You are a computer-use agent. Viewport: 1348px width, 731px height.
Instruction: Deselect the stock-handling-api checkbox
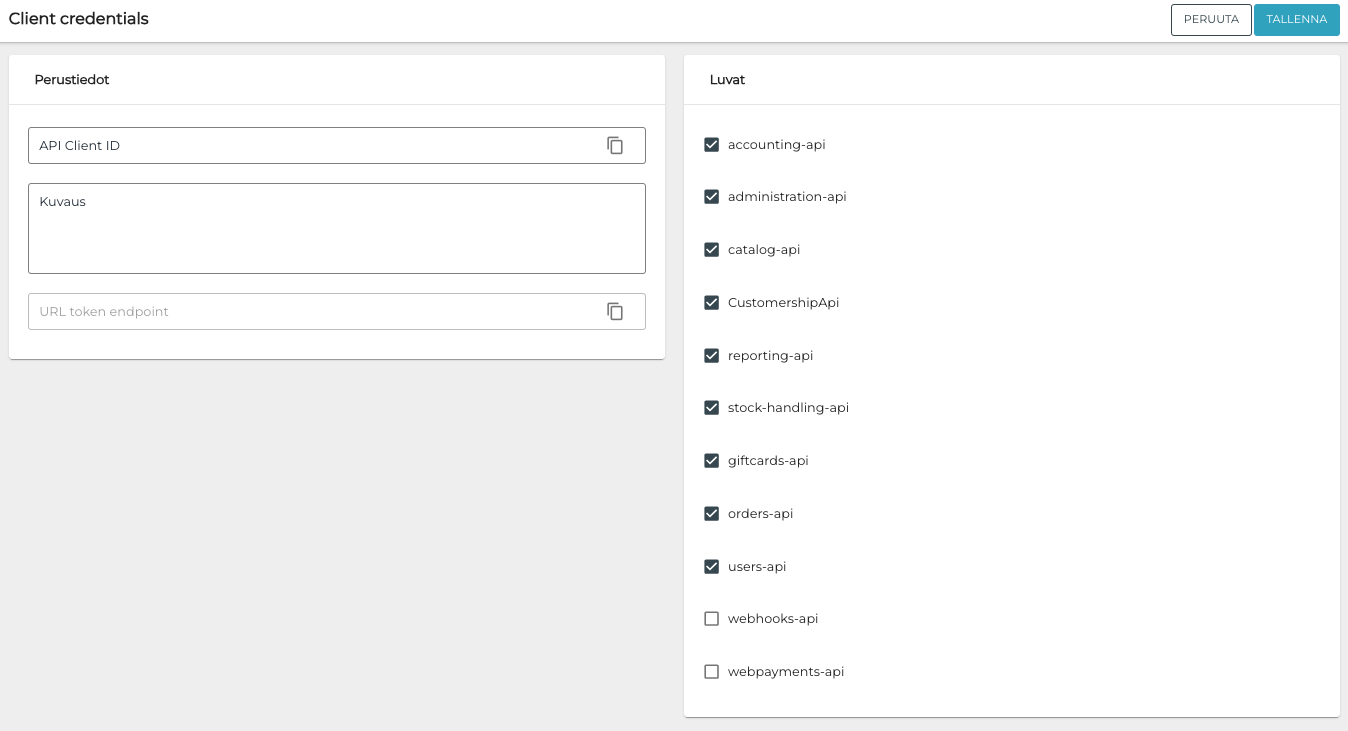(x=712, y=408)
